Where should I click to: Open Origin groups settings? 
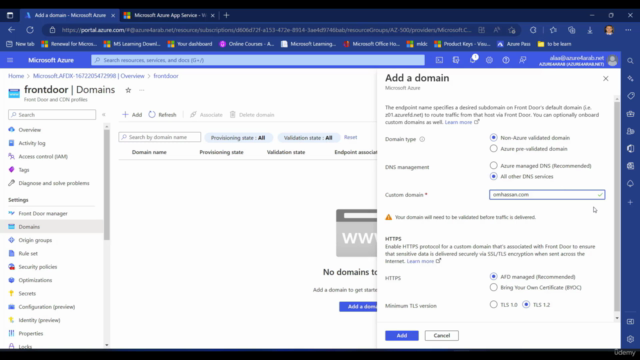point(35,240)
